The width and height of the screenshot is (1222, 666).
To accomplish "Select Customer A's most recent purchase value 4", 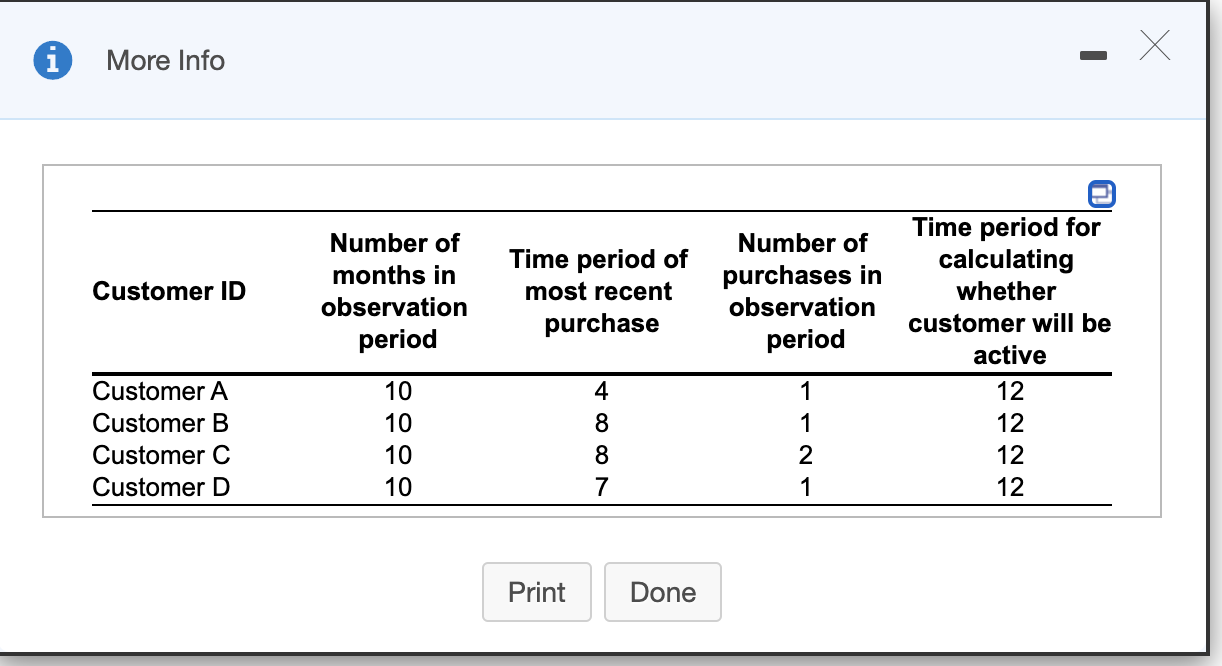I will (x=601, y=391).
